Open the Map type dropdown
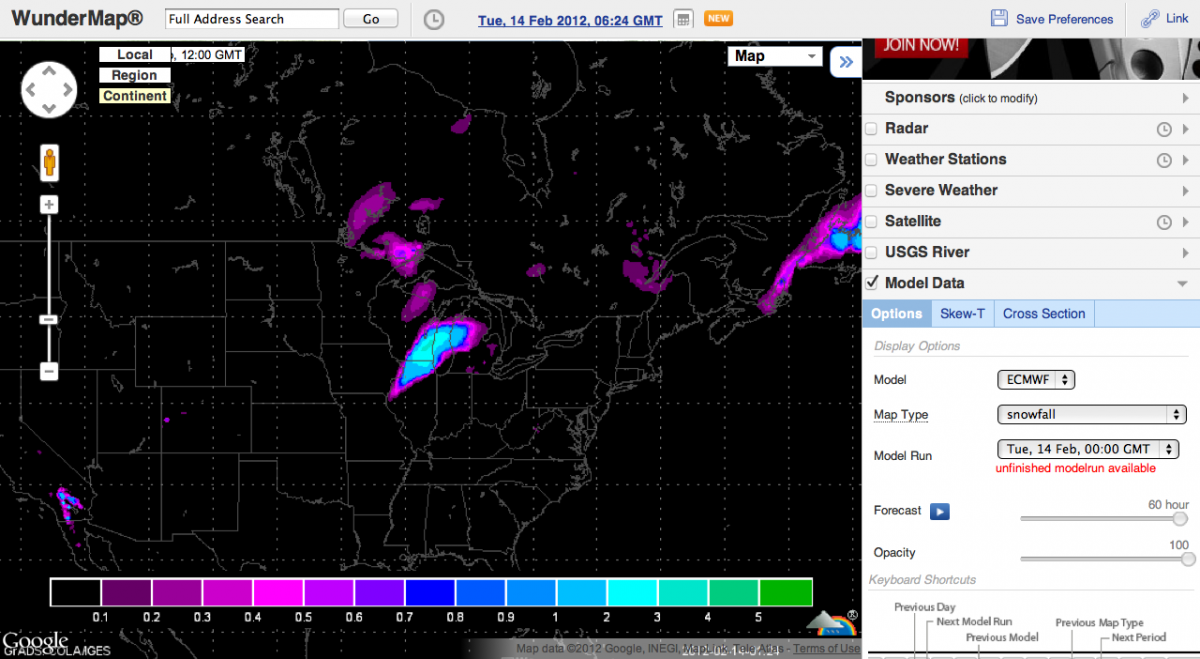The width and height of the screenshot is (1200, 659). pyautogui.click(x=775, y=56)
